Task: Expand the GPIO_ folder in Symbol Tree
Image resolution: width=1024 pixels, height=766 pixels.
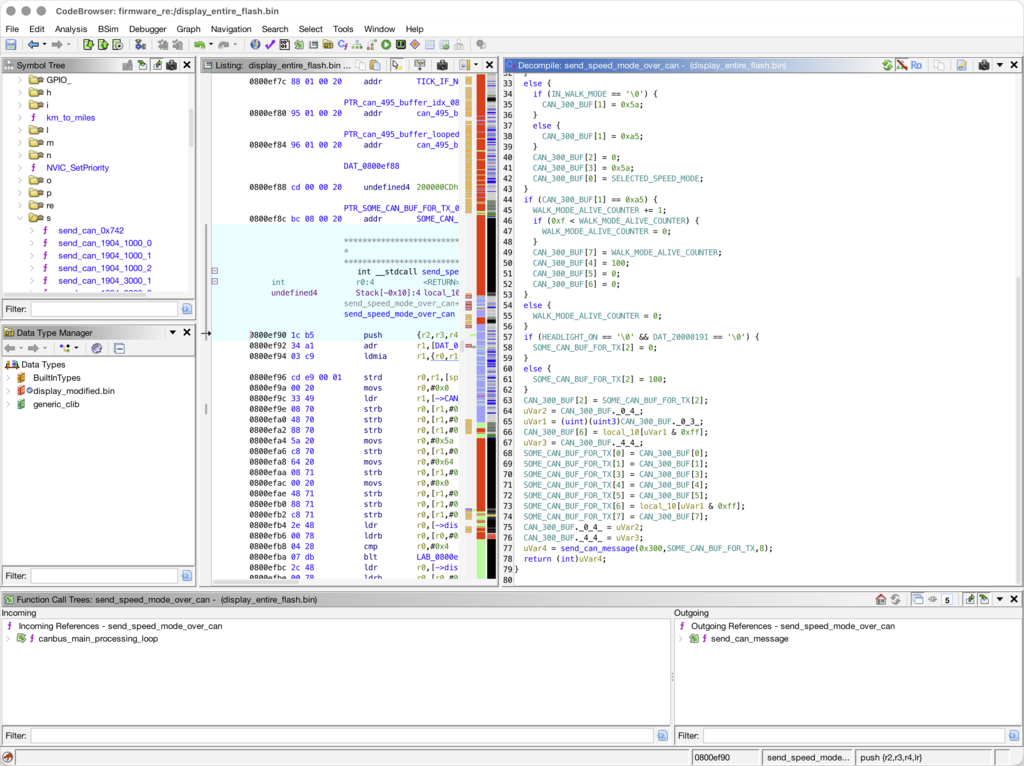Action: tap(20, 80)
